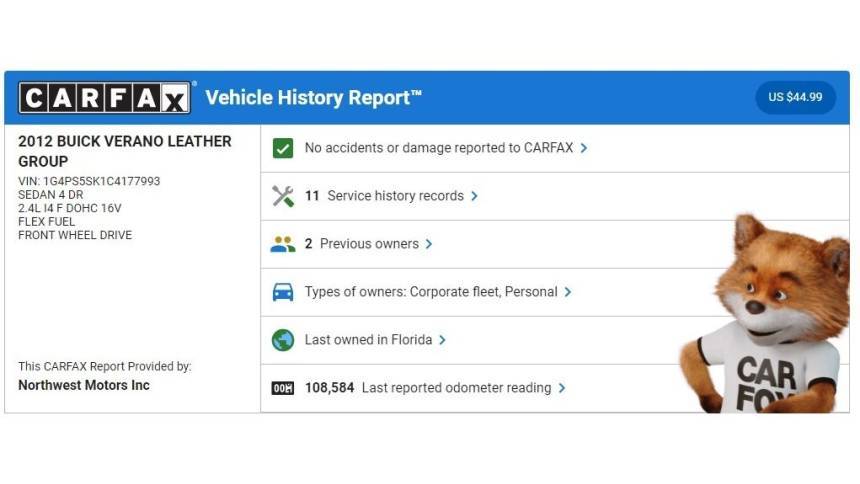Click the green checkmark no-accidents icon

point(283,148)
